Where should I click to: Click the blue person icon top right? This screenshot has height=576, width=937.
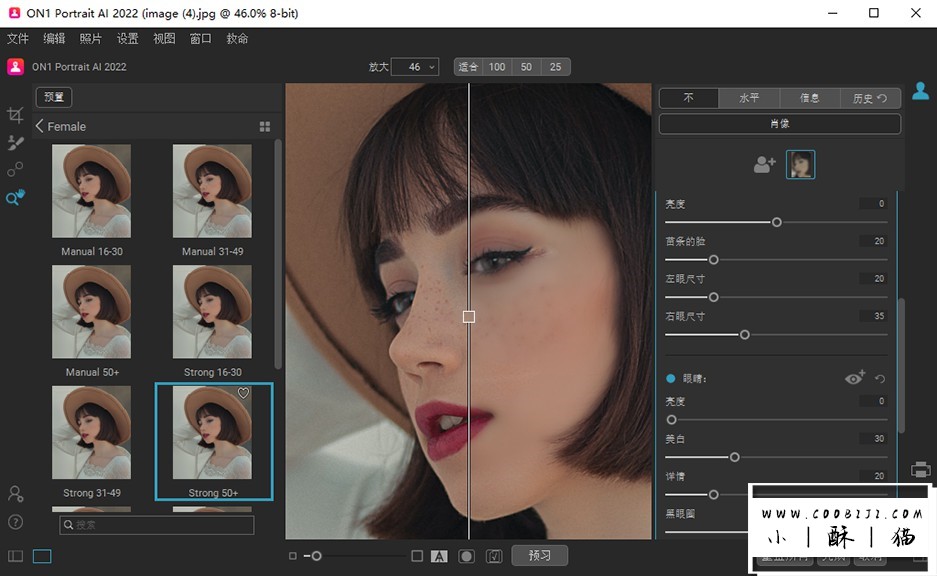tap(920, 88)
